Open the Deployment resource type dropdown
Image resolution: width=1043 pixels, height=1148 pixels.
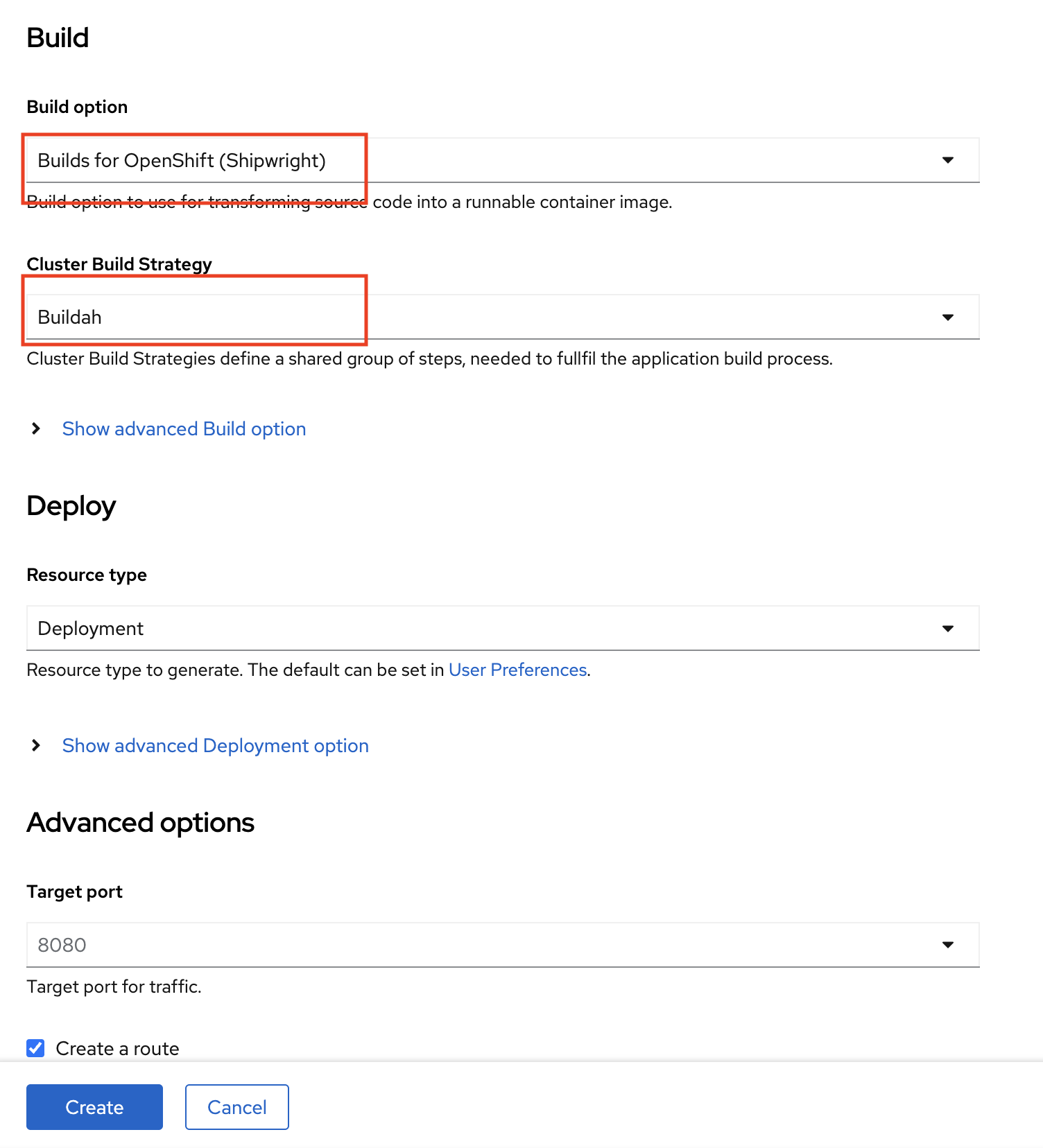tap(503, 628)
